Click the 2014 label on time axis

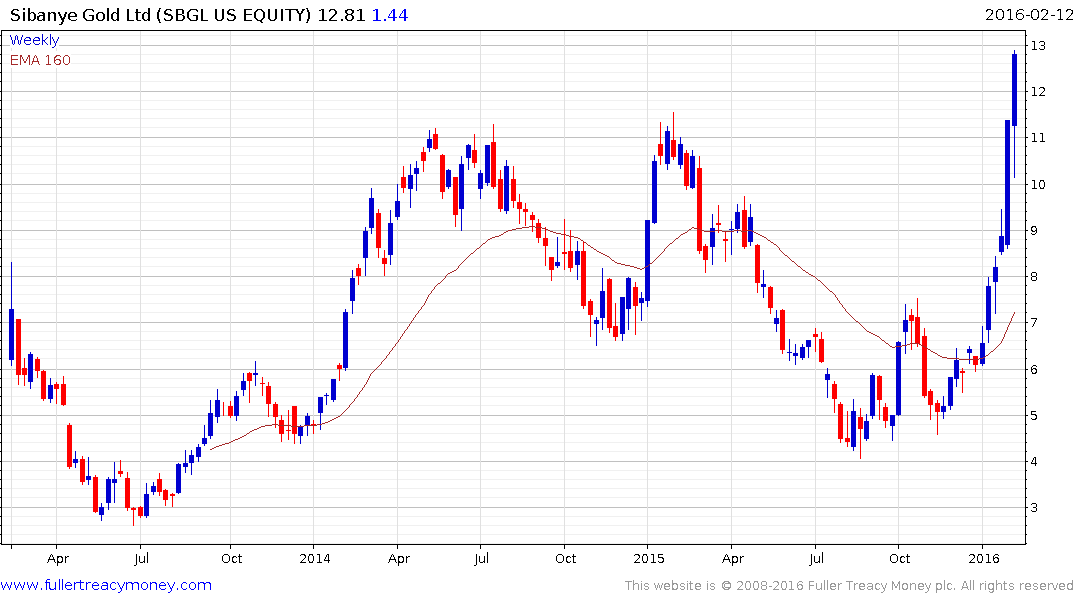(x=314, y=558)
